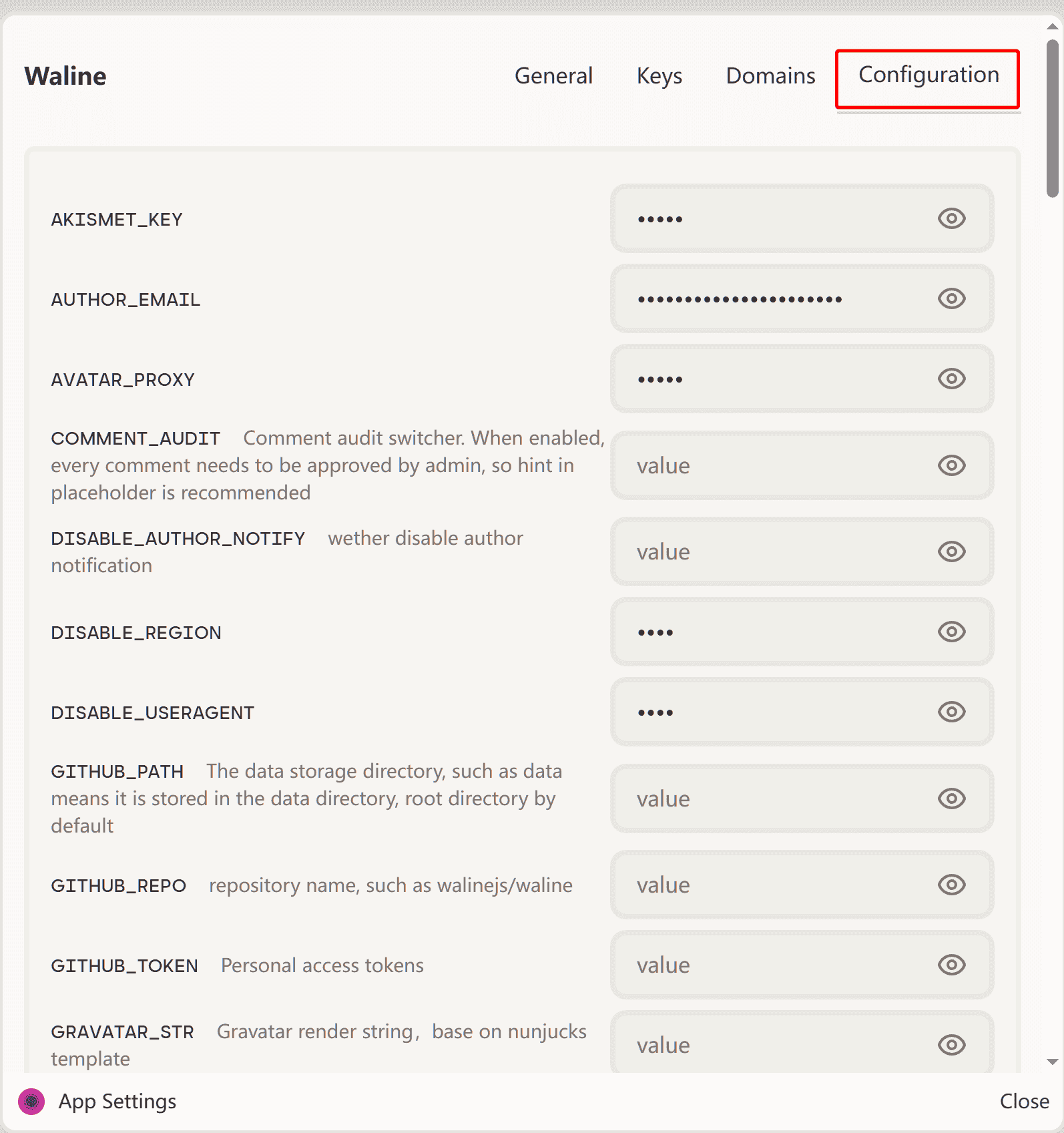Click the vertical scrollbar thumb
Screen dimensions: 1064x1133
(1052, 118)
